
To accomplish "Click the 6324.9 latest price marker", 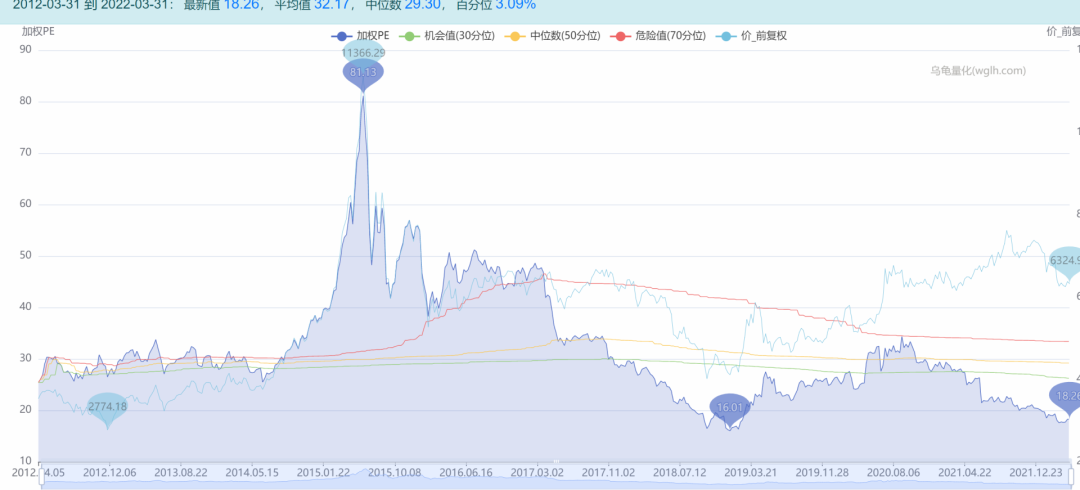I will (1065, 261).
